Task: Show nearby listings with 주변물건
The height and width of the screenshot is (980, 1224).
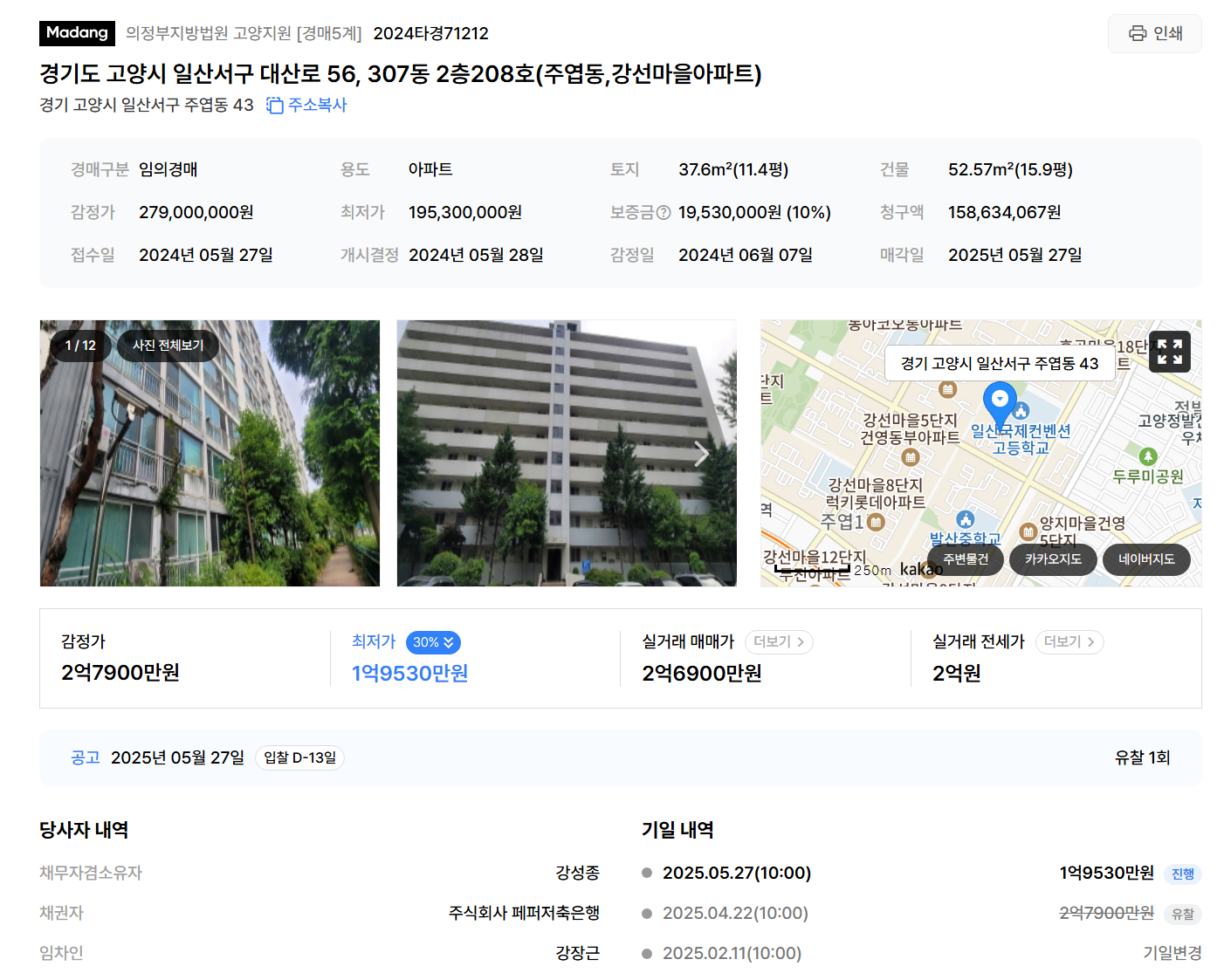Action: pyautogui.click(x=966, y=559)
